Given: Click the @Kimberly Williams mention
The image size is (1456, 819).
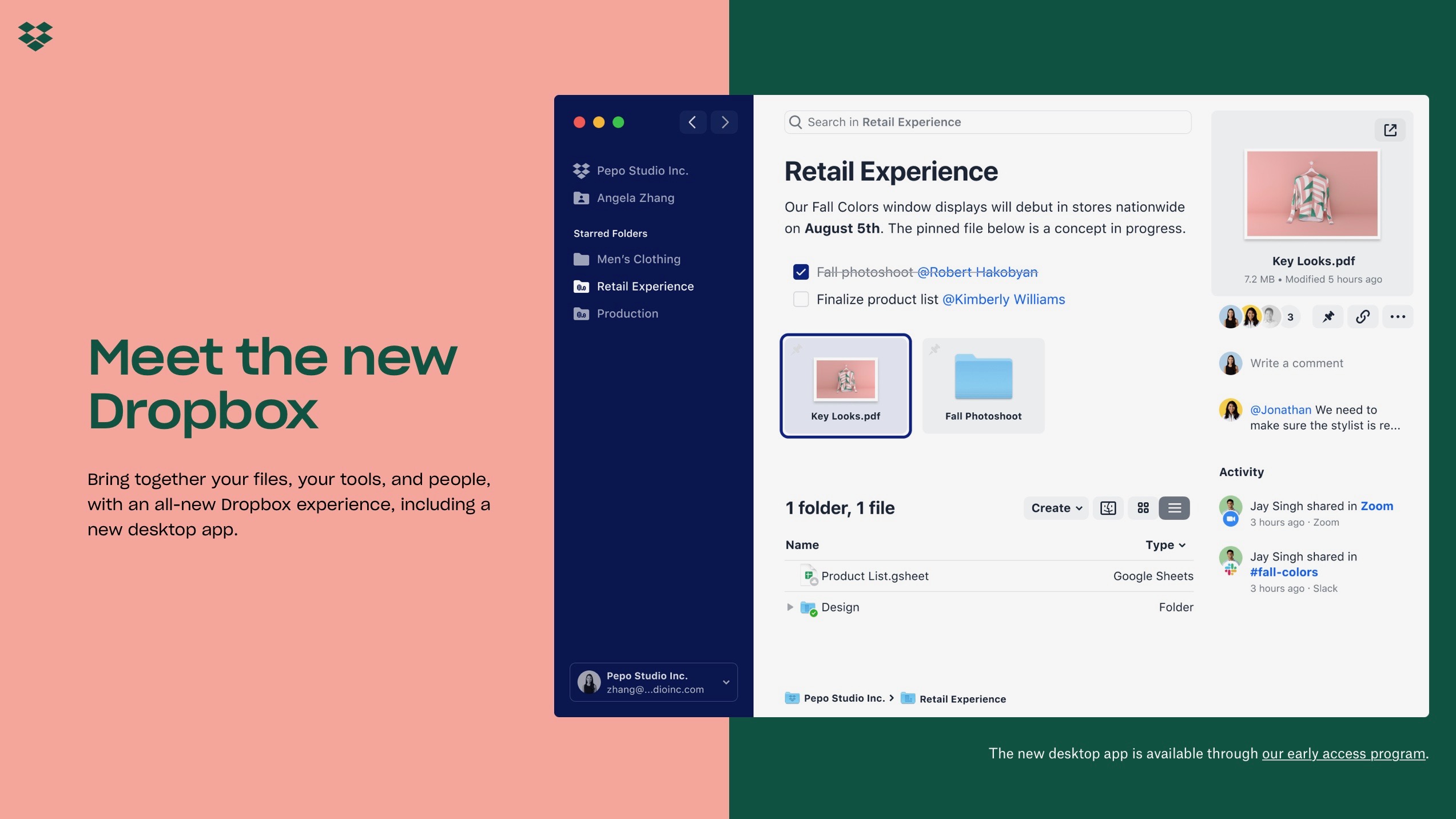Looking at the screenshot, I should [x=1003, y=299].
